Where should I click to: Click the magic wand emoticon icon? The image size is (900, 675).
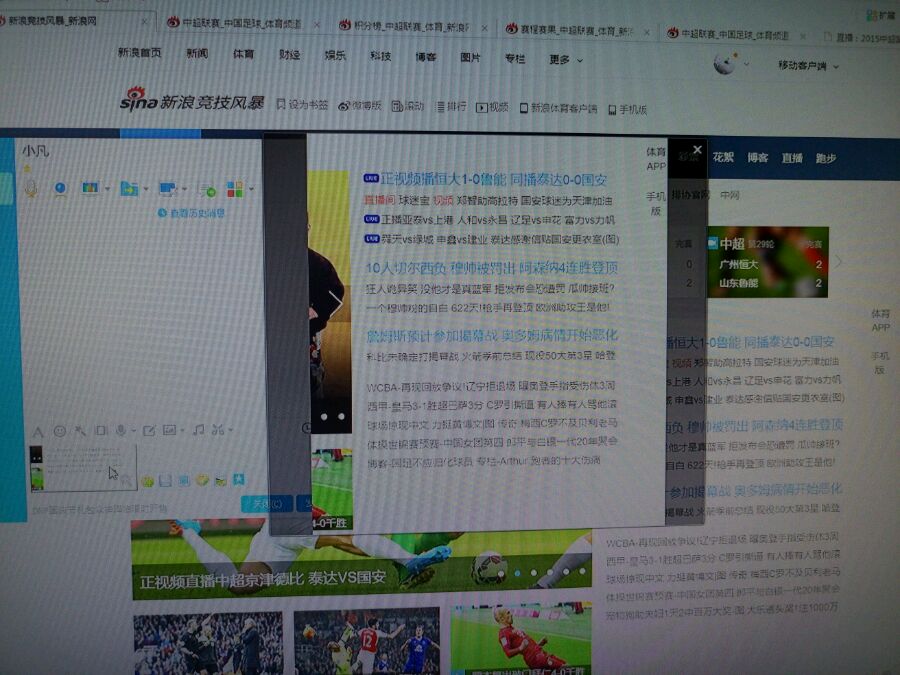80,430
